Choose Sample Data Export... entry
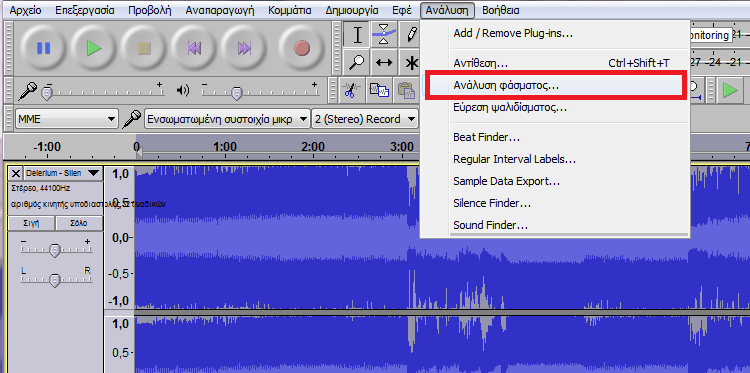This screenshot has height=373, width=750. pyautogui.click(x=555, y=181)
